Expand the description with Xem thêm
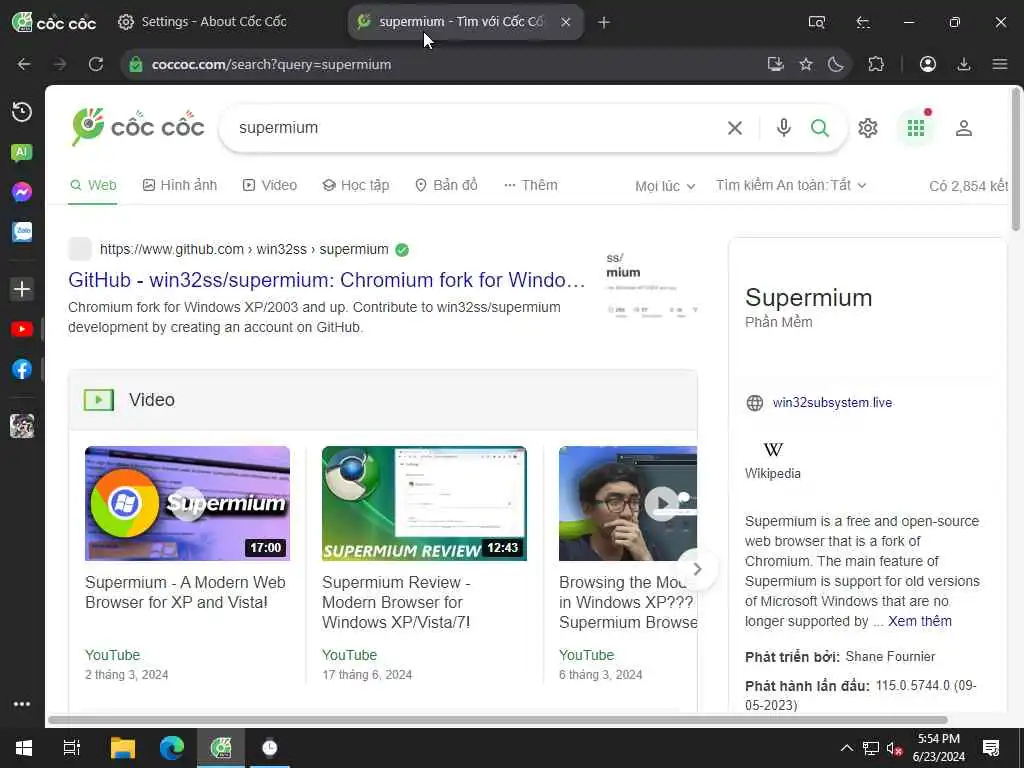Screen dimensions: 1024x768 (920, 621)
